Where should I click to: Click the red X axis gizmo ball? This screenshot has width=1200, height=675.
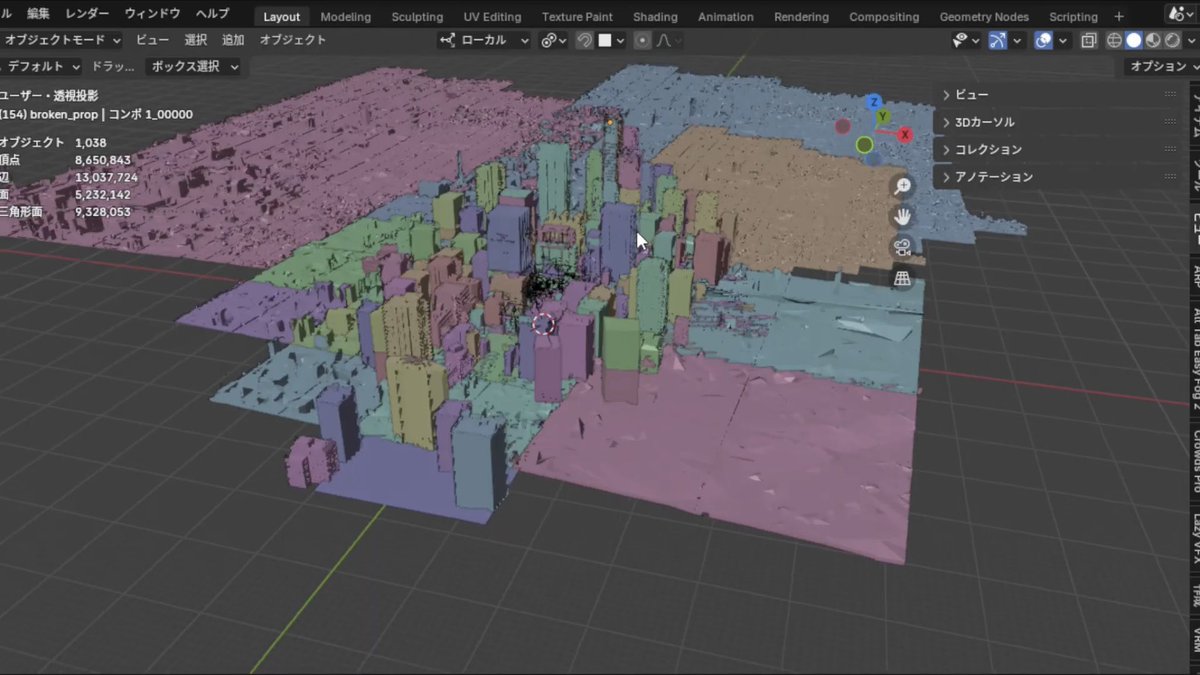coord(904,134)
